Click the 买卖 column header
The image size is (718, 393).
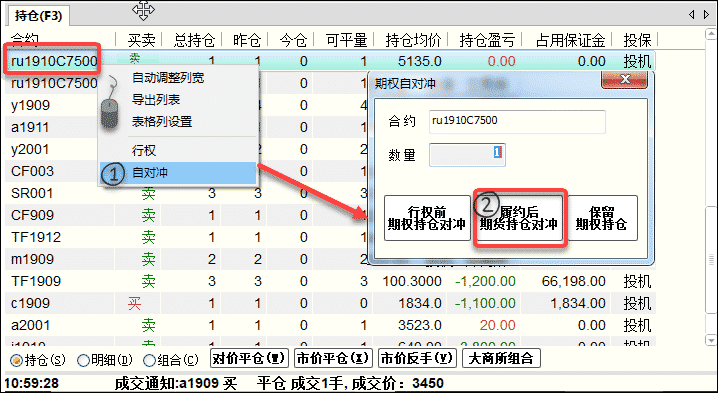point(141,40)
